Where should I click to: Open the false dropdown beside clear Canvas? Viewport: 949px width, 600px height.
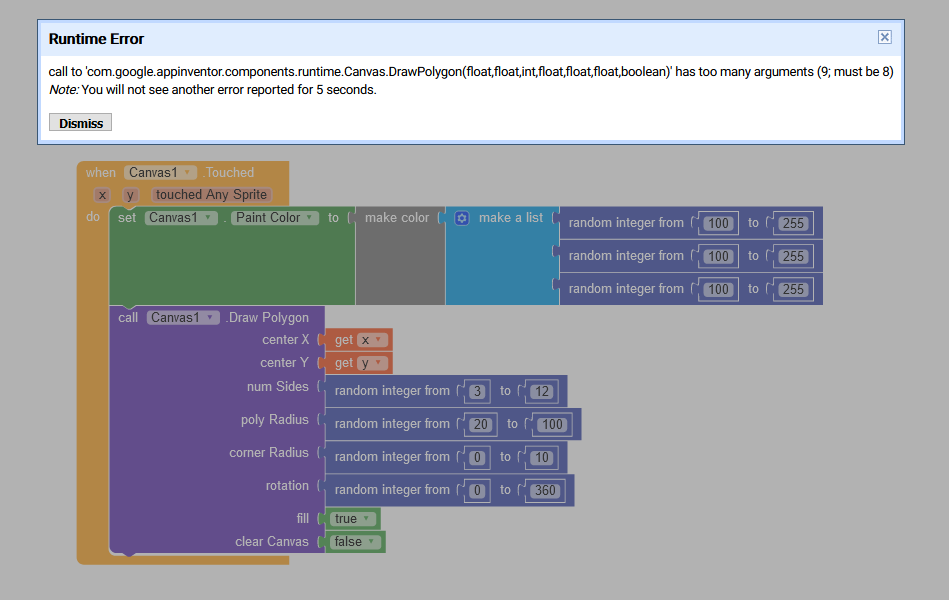pos(356,542)
